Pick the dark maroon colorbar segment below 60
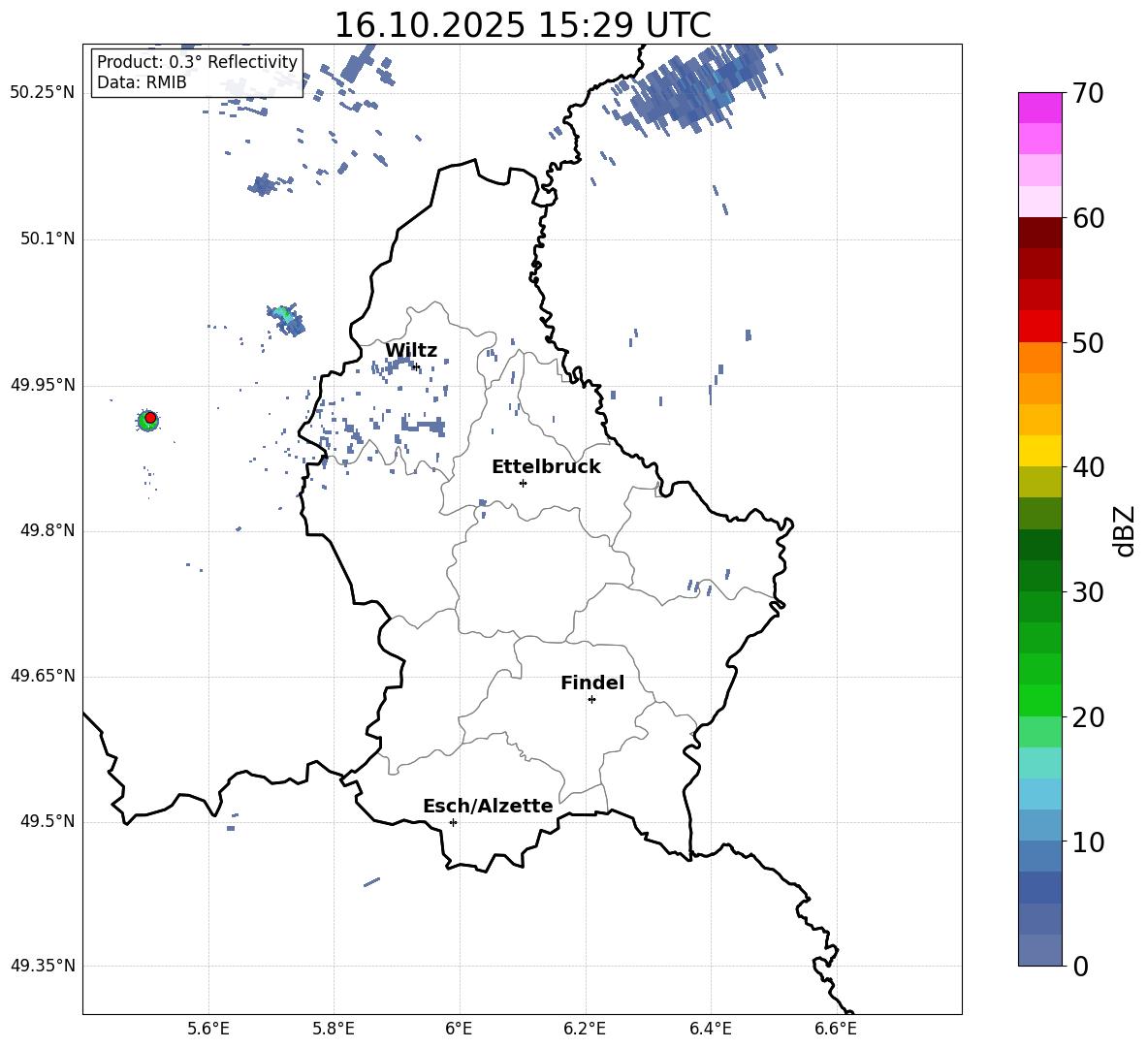This screenshot has height=1048, width=1148. coord(1039,233)
